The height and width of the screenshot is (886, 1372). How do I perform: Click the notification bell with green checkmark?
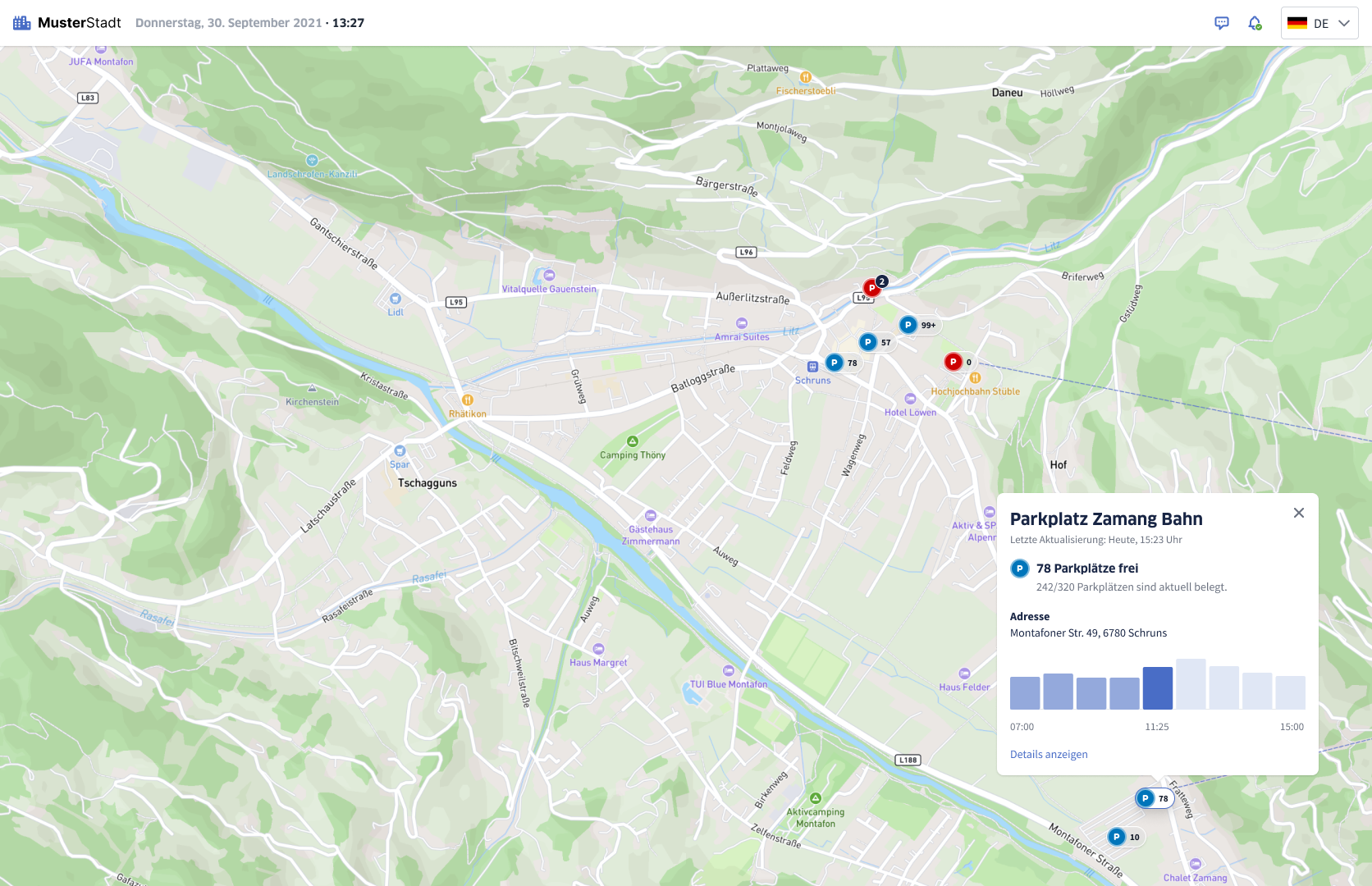(x=1255, y=22)
